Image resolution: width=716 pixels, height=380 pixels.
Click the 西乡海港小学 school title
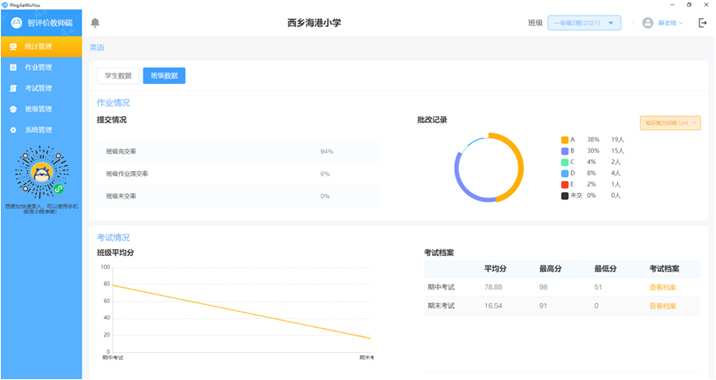click(314, 23)
